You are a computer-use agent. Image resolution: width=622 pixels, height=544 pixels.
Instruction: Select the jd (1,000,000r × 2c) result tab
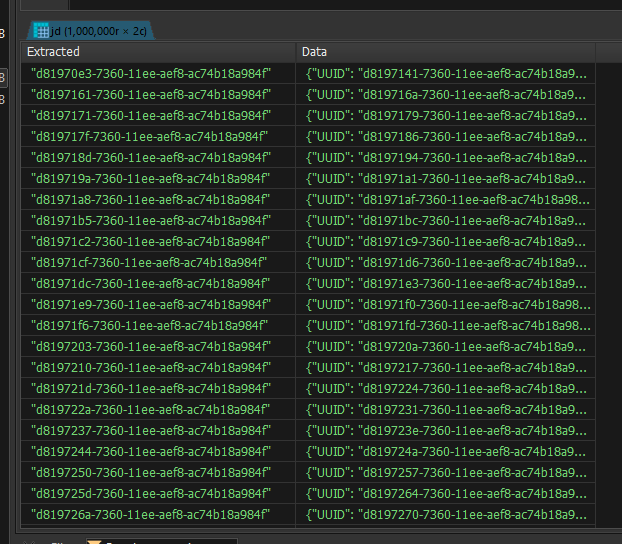click(97, 31)
